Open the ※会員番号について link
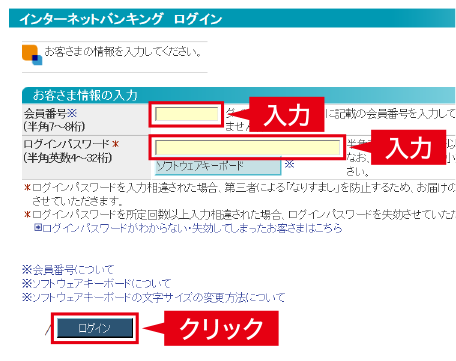The width and height of the screenshot is (456, 361). click(x=68, y=269)
